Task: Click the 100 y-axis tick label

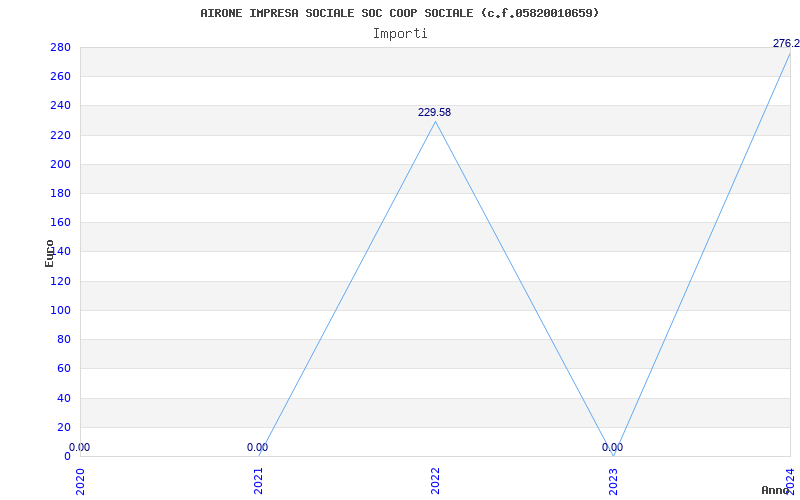Action: click(60, 310)
